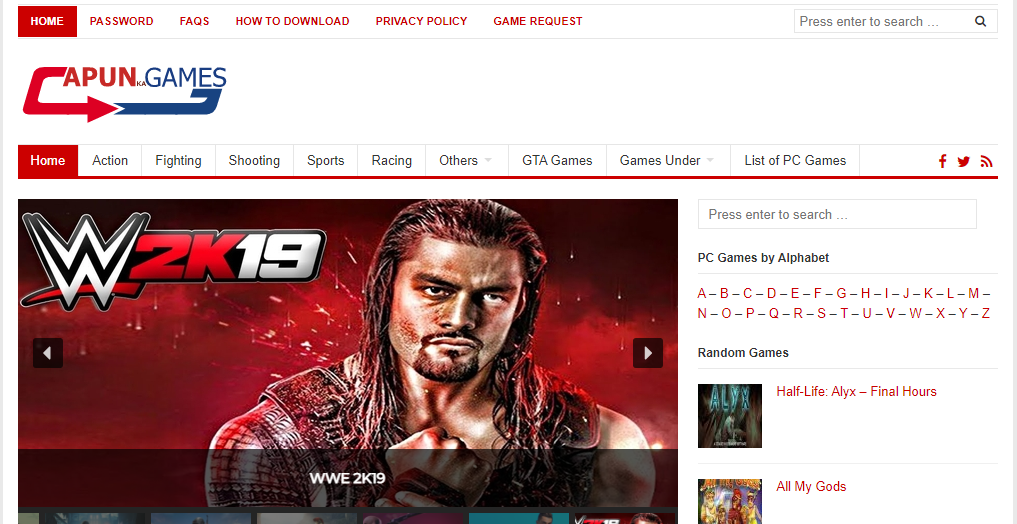Click the magnifier search icon in top bar

click(980, 21)
